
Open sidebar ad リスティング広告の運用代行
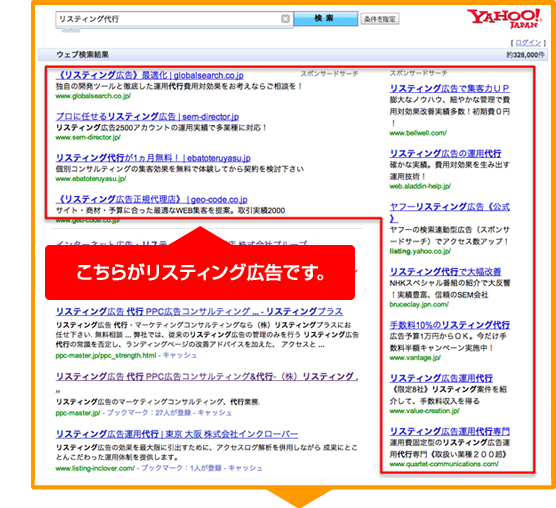[445, 153]
